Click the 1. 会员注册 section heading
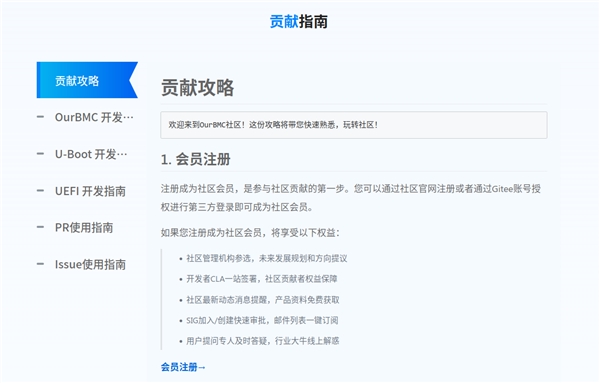 [196, 159]
